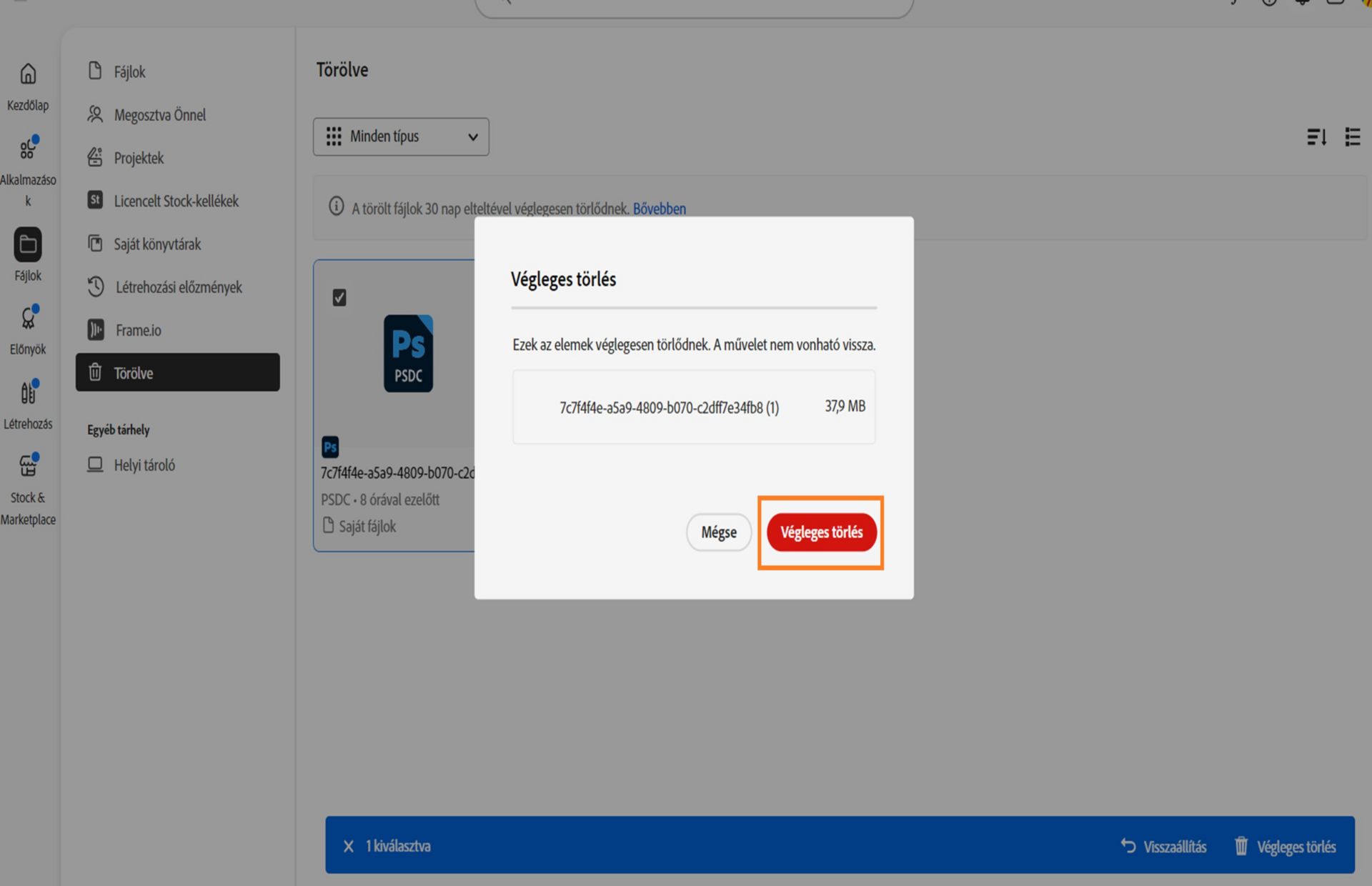Clear selection with the X next to 1 kiválasztva

[x=349, y=847]
